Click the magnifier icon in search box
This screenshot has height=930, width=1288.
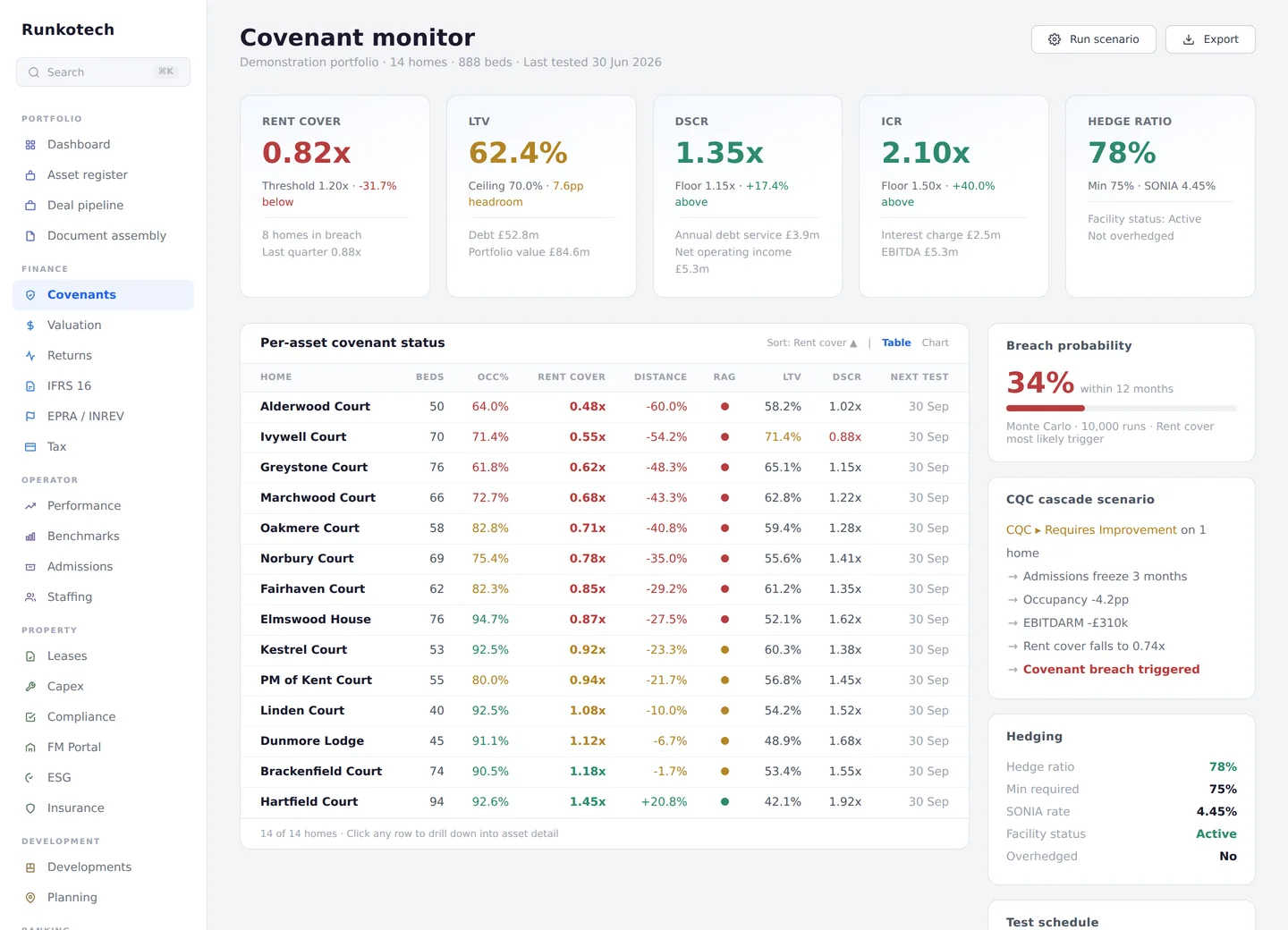coord(34,72)
